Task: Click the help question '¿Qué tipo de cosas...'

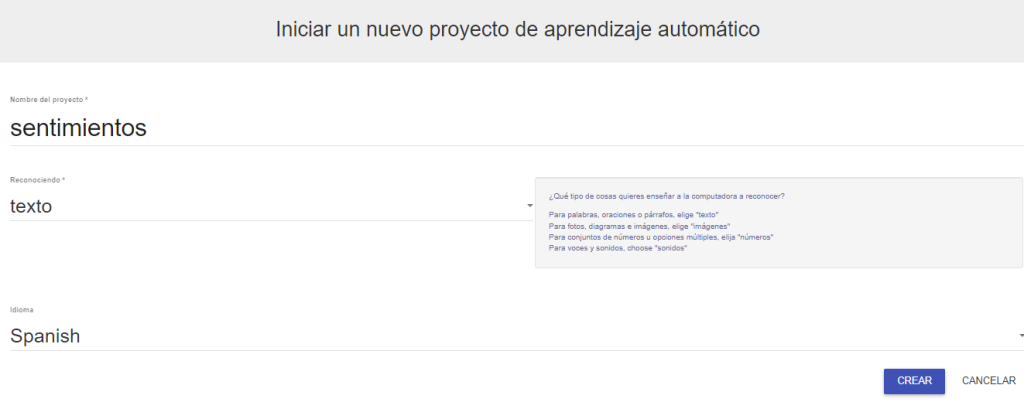Action: (x=667, y=196)
